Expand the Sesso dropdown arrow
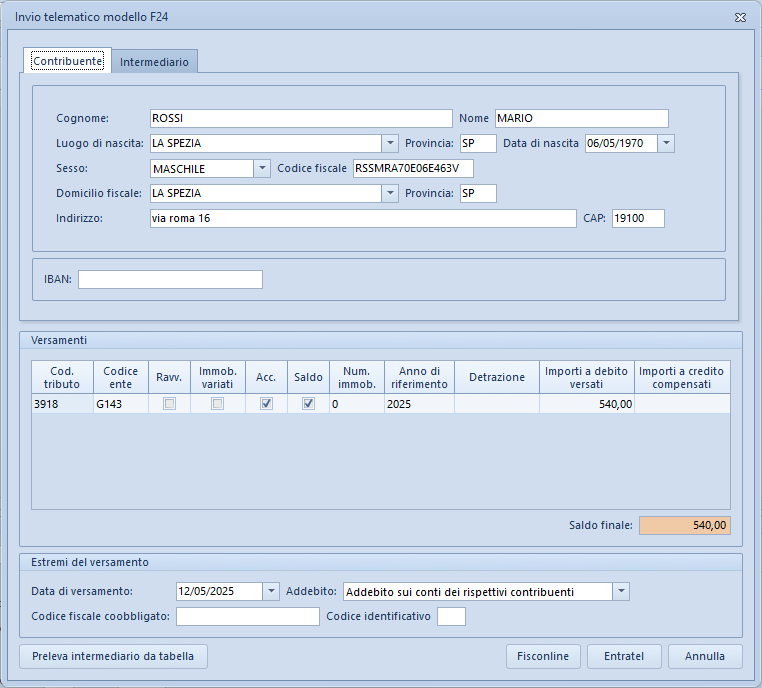Image resolution: width=762 pixels, height=688 pixels. [262, 169]
